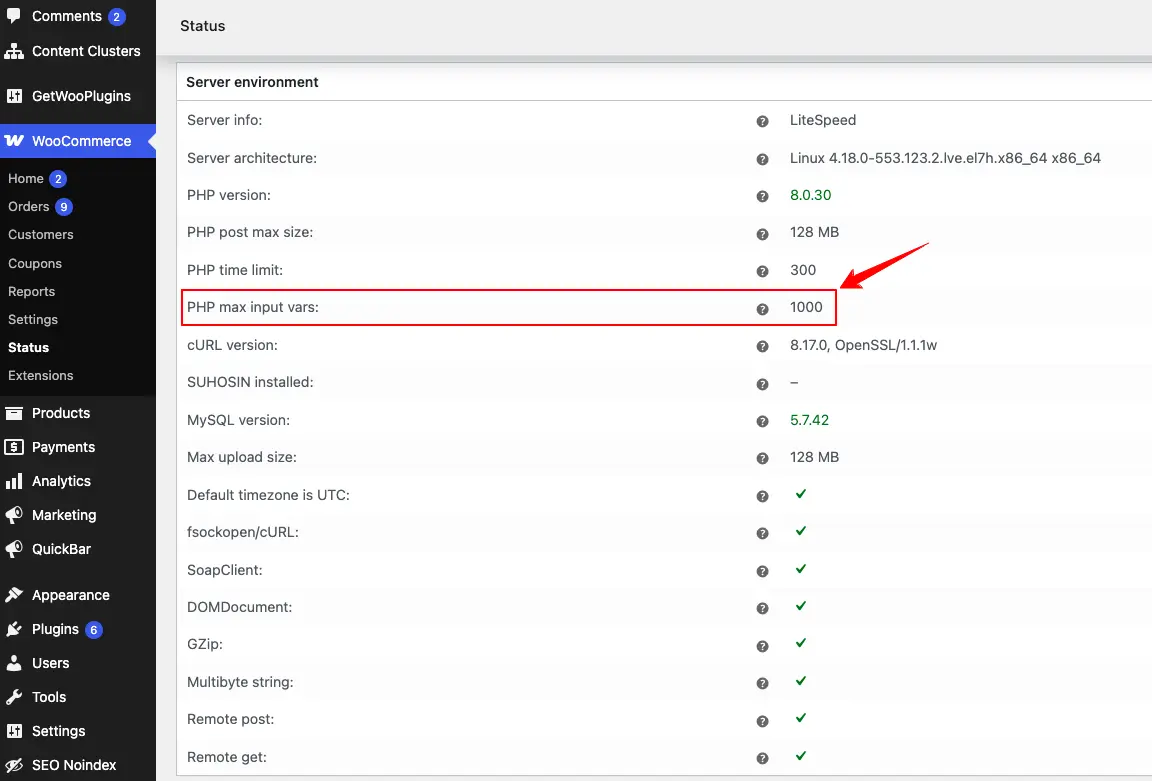Click help icon beside PHP time limit
Screen dimensions: 1152x781
pyautogui.click(x=763, y=271)
